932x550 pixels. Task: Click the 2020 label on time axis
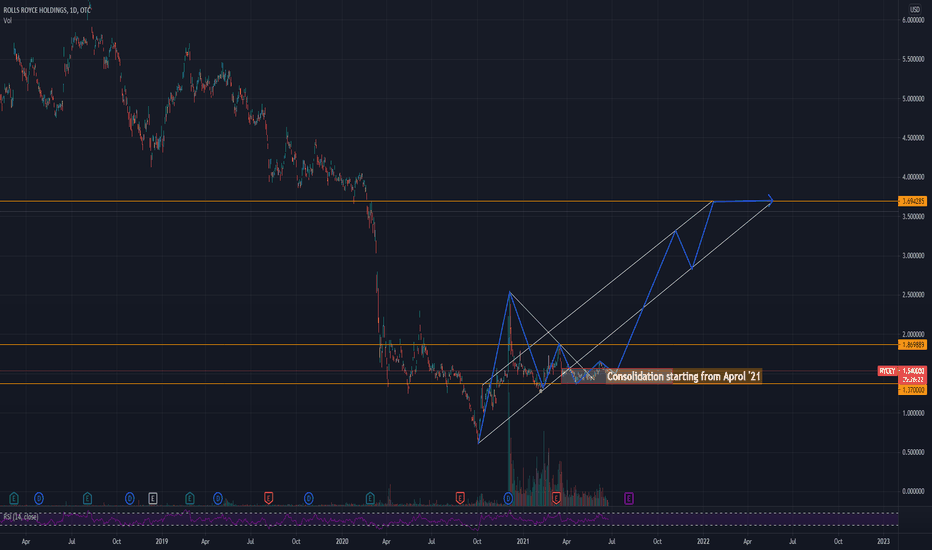(342, 542)
